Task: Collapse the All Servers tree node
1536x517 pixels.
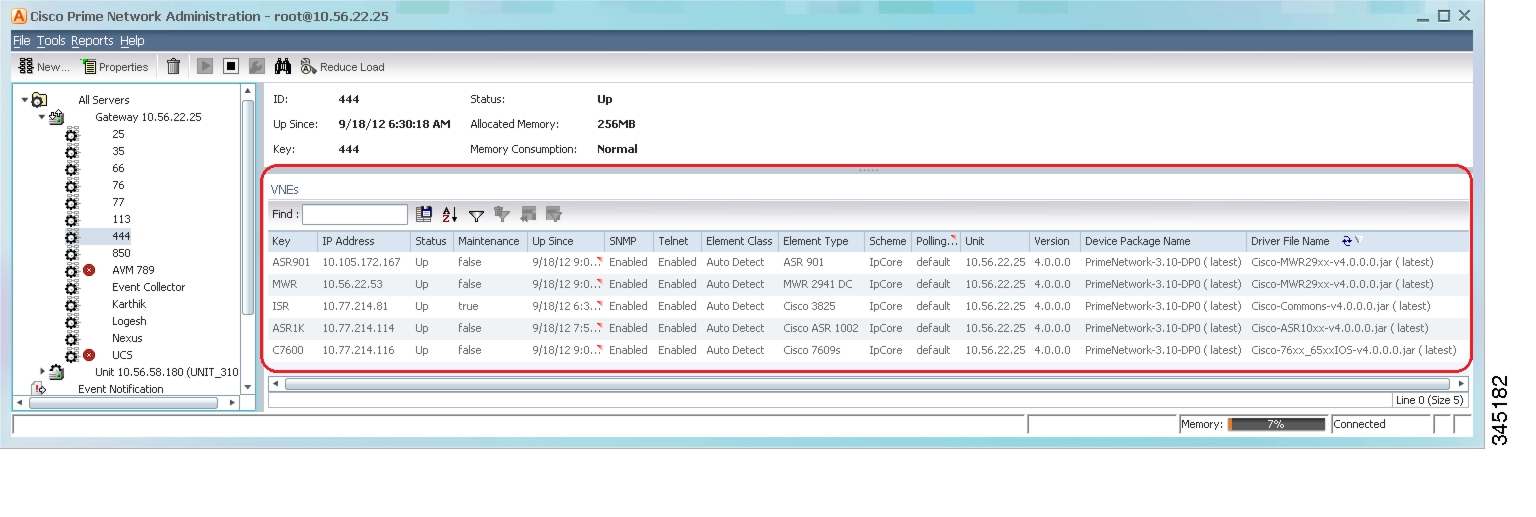Action: [23, 100]
